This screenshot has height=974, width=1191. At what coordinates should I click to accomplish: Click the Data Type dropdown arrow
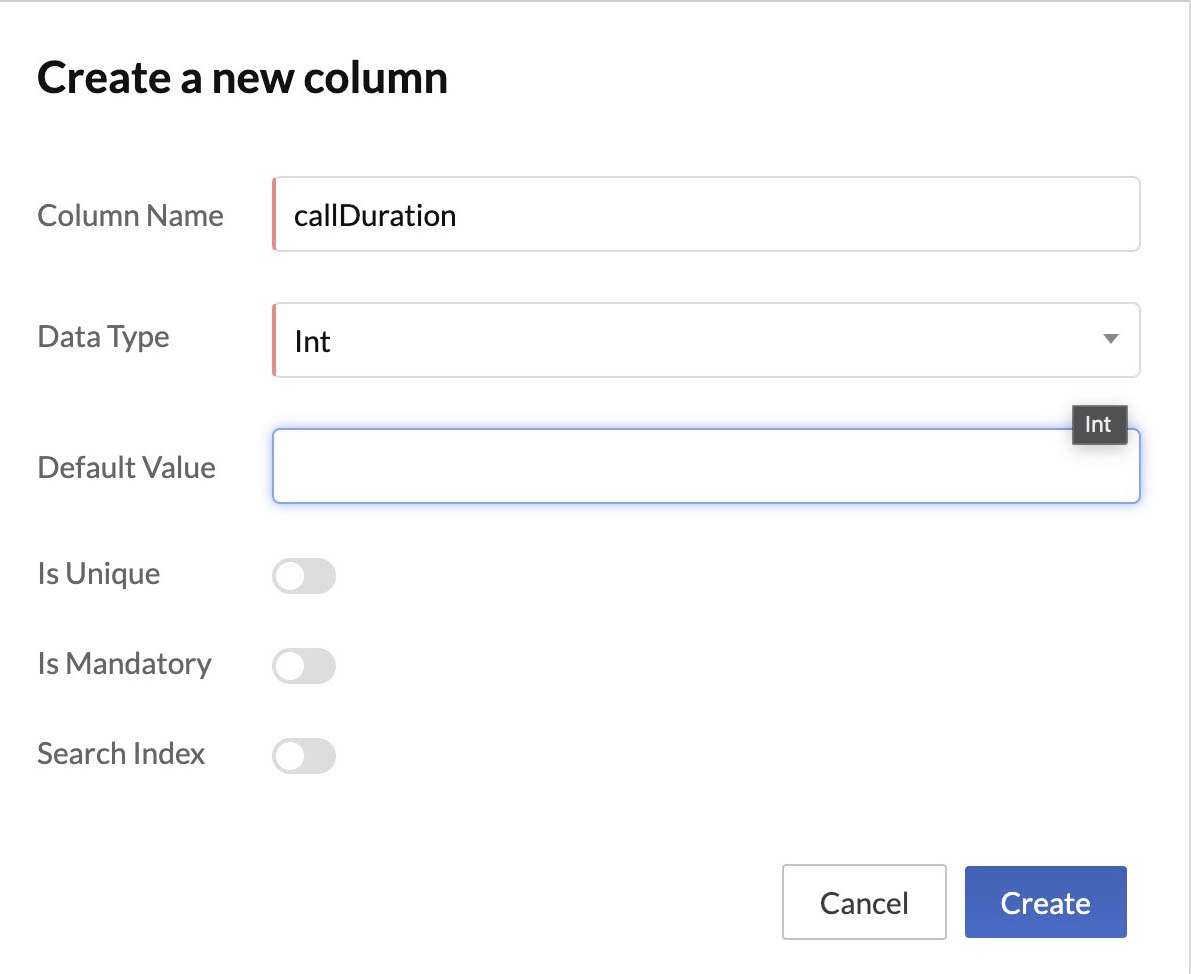(x=1110, y=340)
